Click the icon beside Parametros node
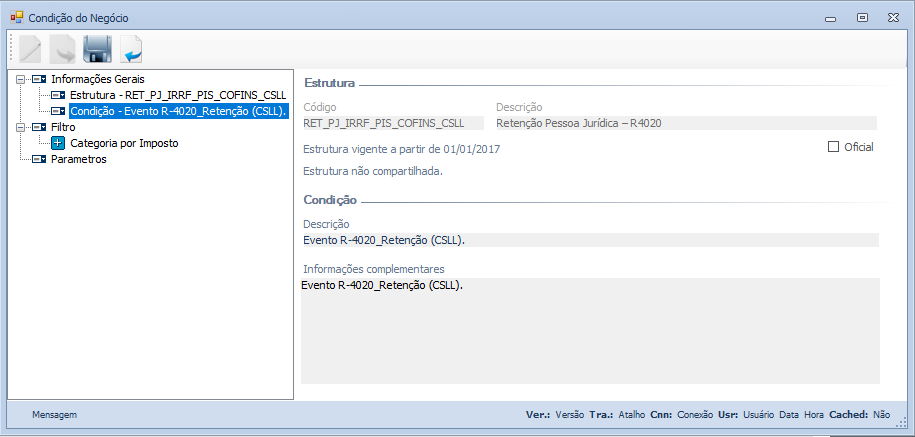 coord(39,159)
